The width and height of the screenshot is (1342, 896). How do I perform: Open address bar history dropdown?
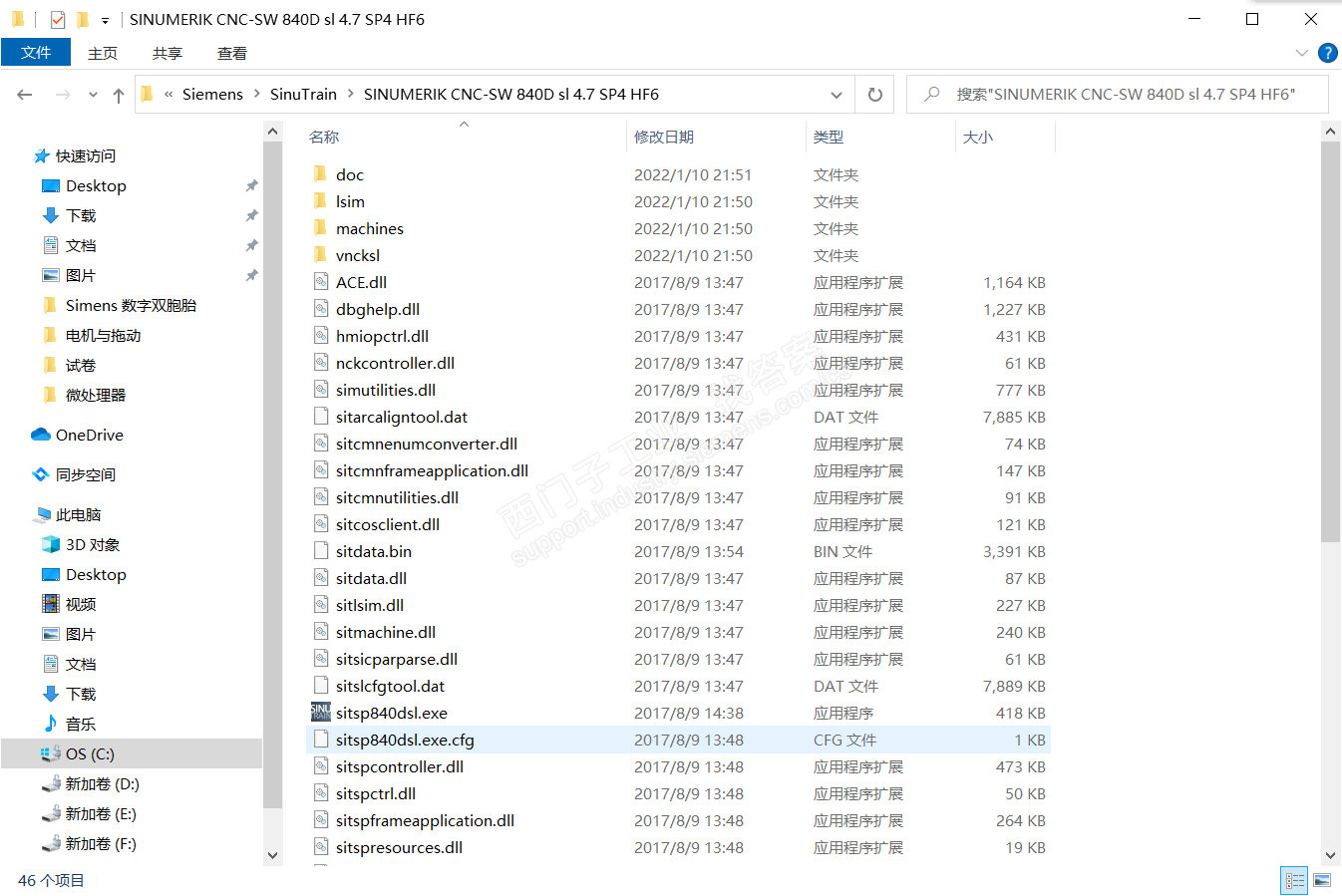click(837, 95)
